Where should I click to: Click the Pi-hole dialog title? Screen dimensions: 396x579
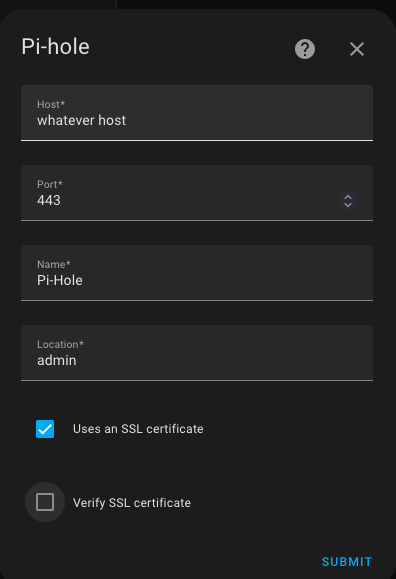tap(55, 47)
